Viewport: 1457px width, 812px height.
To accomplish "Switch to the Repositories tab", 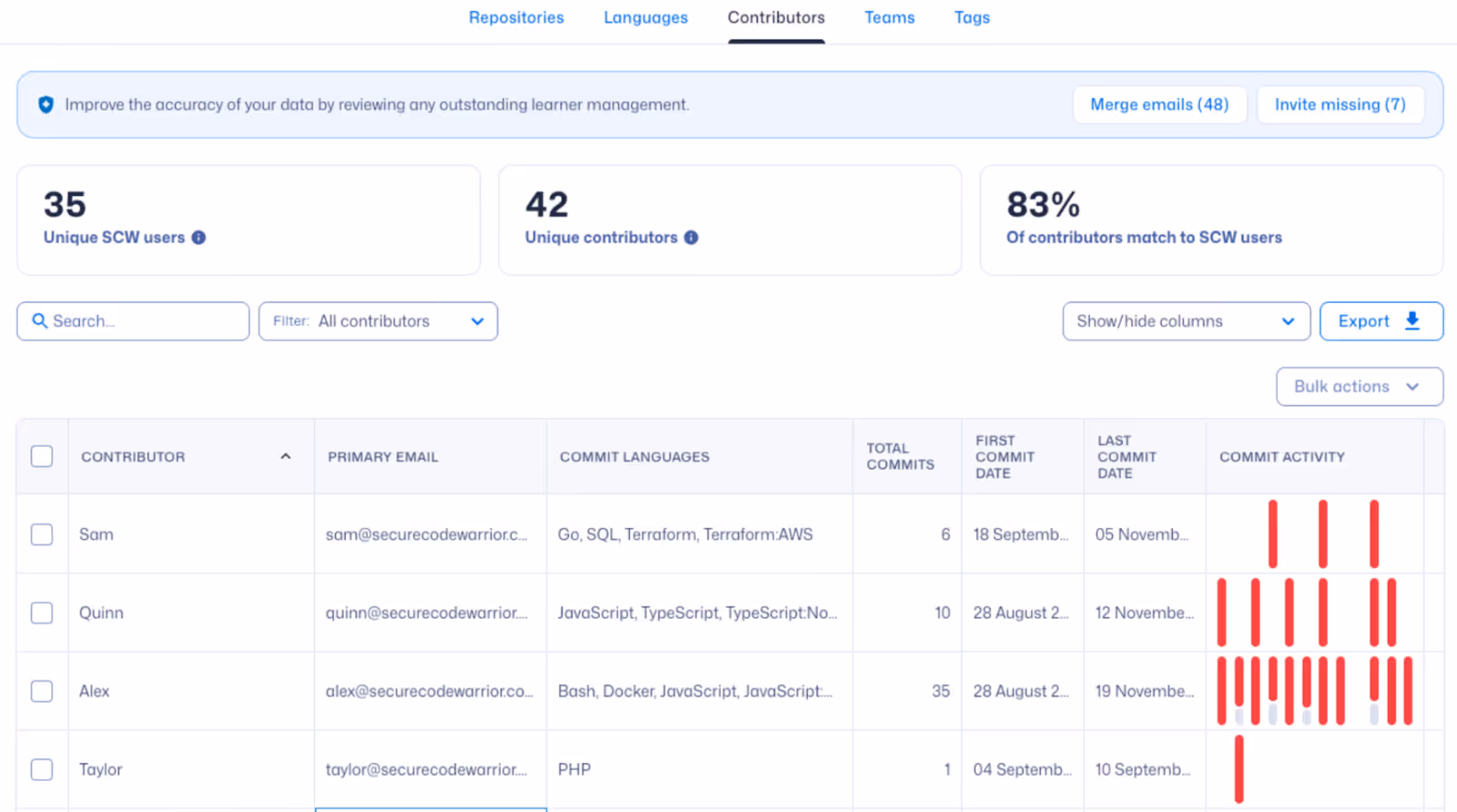I will (x=516, y=17).
